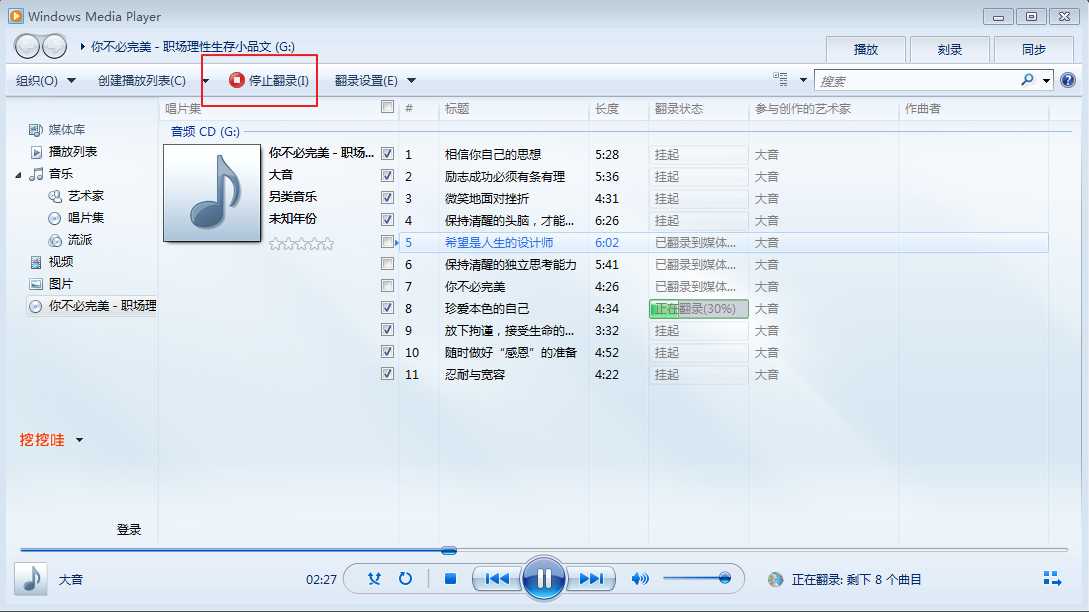
Task: Click the 停止翻录 stop rip button
Action: [x=269, y=81]
